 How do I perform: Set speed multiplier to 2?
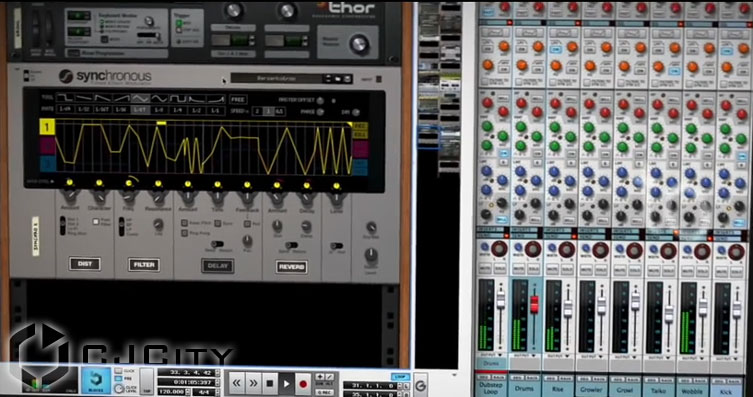pos(258,111)
